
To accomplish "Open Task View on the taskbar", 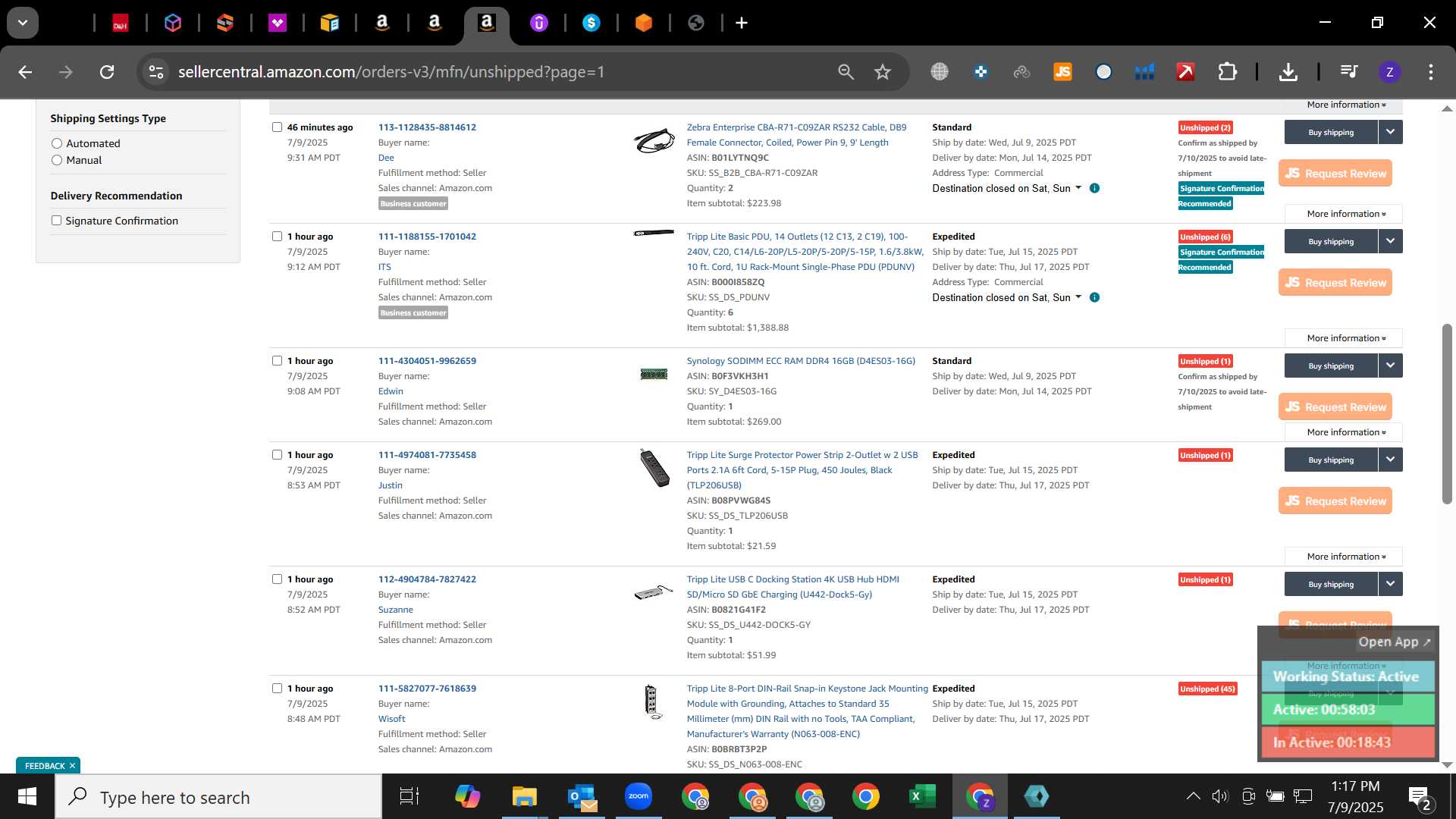I will [409, 796].
